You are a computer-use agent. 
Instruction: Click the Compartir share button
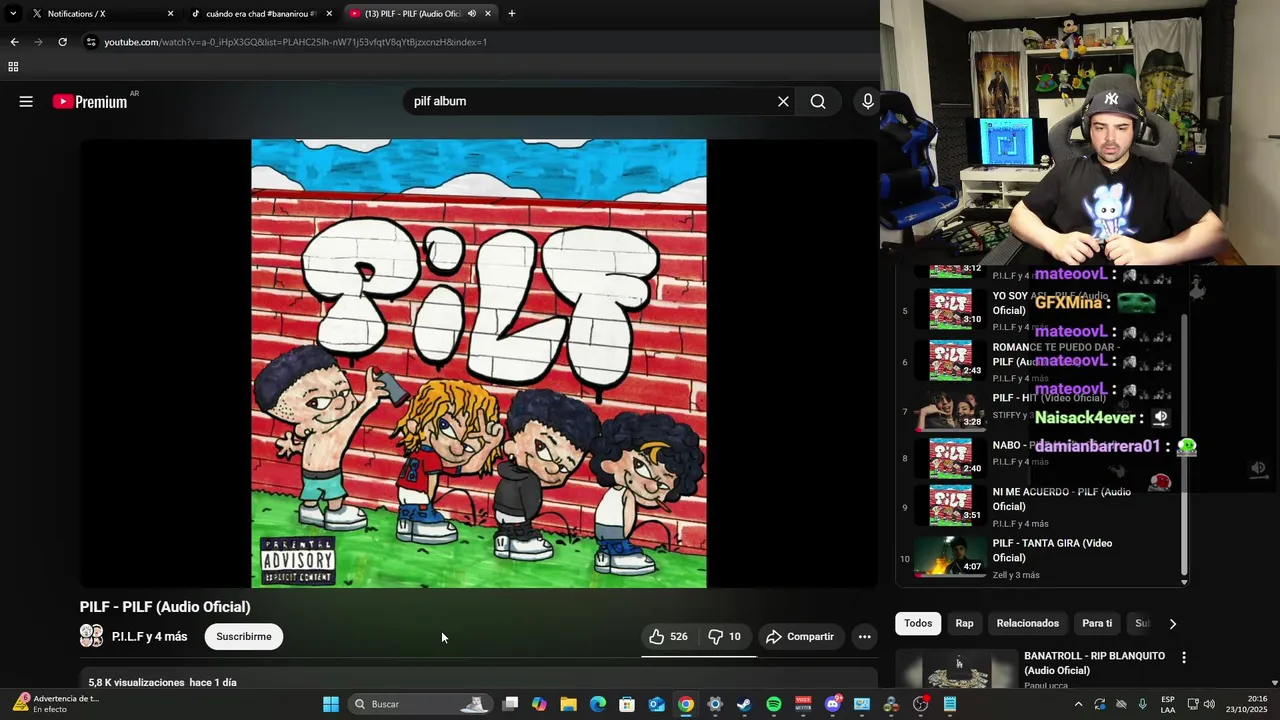(800, 636)
